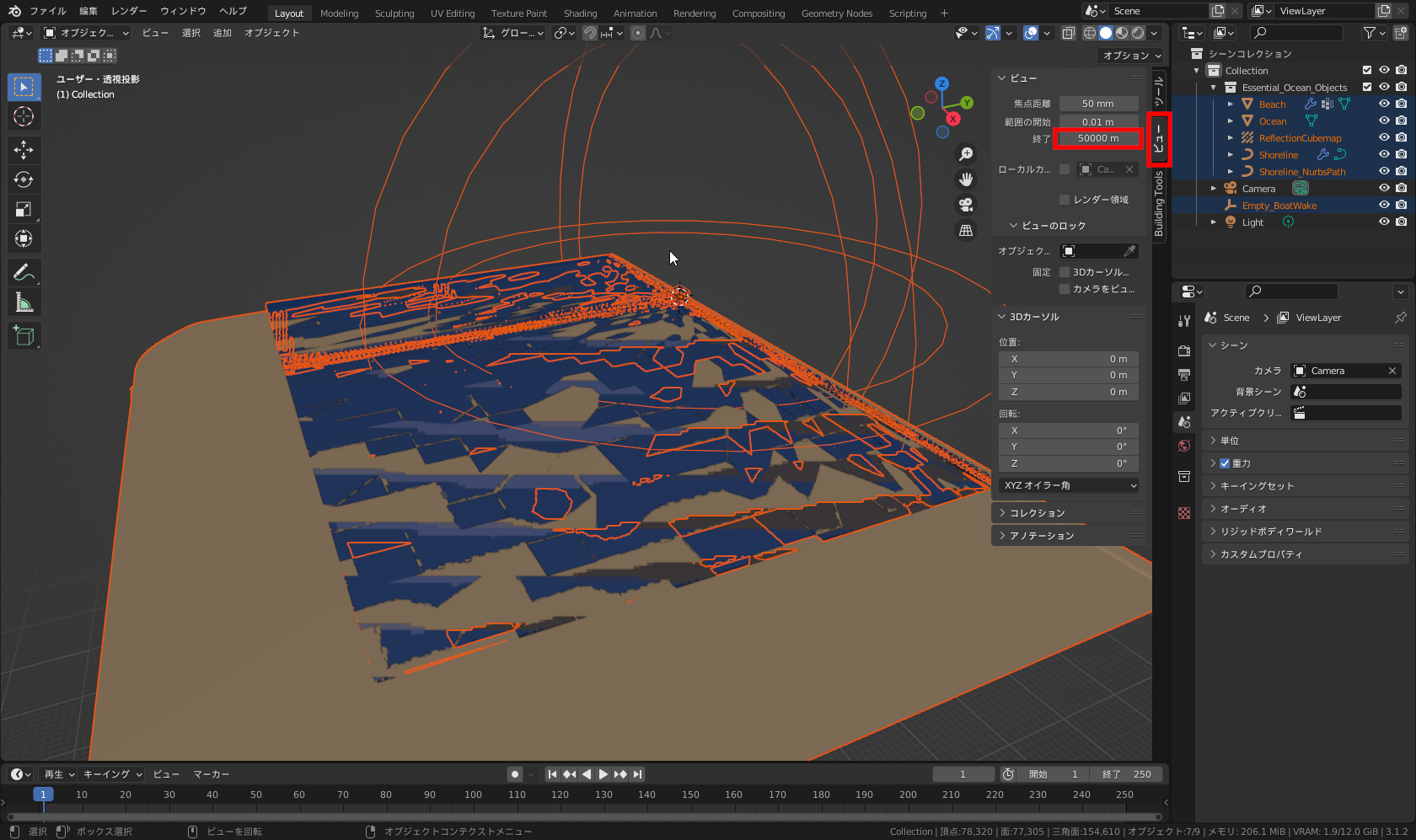The width and height of the screenshot is (1416, 840).
Task: Select the Measure tool
Action: (x=24, y=301)
